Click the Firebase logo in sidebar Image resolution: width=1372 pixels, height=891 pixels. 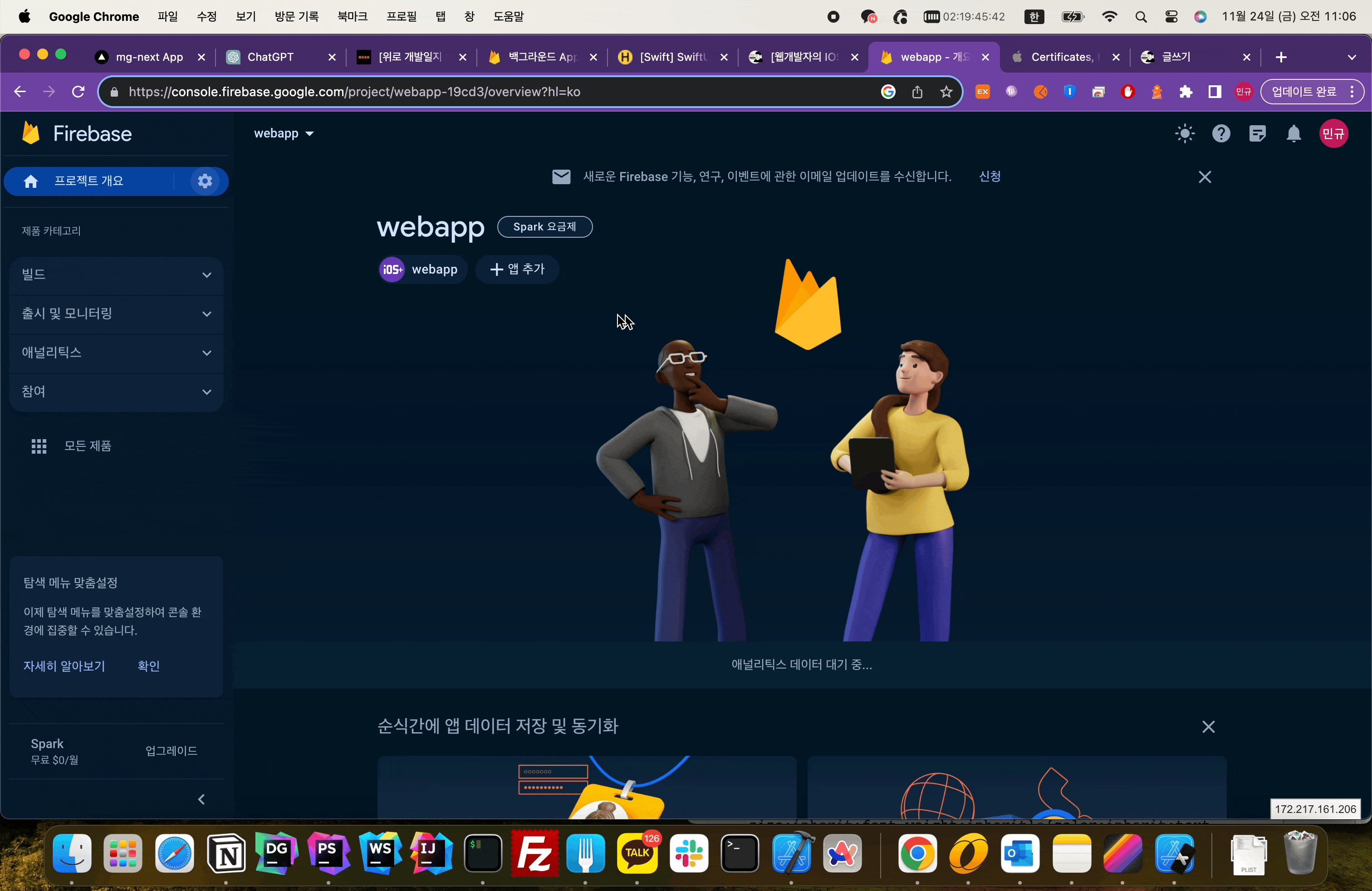31,133
